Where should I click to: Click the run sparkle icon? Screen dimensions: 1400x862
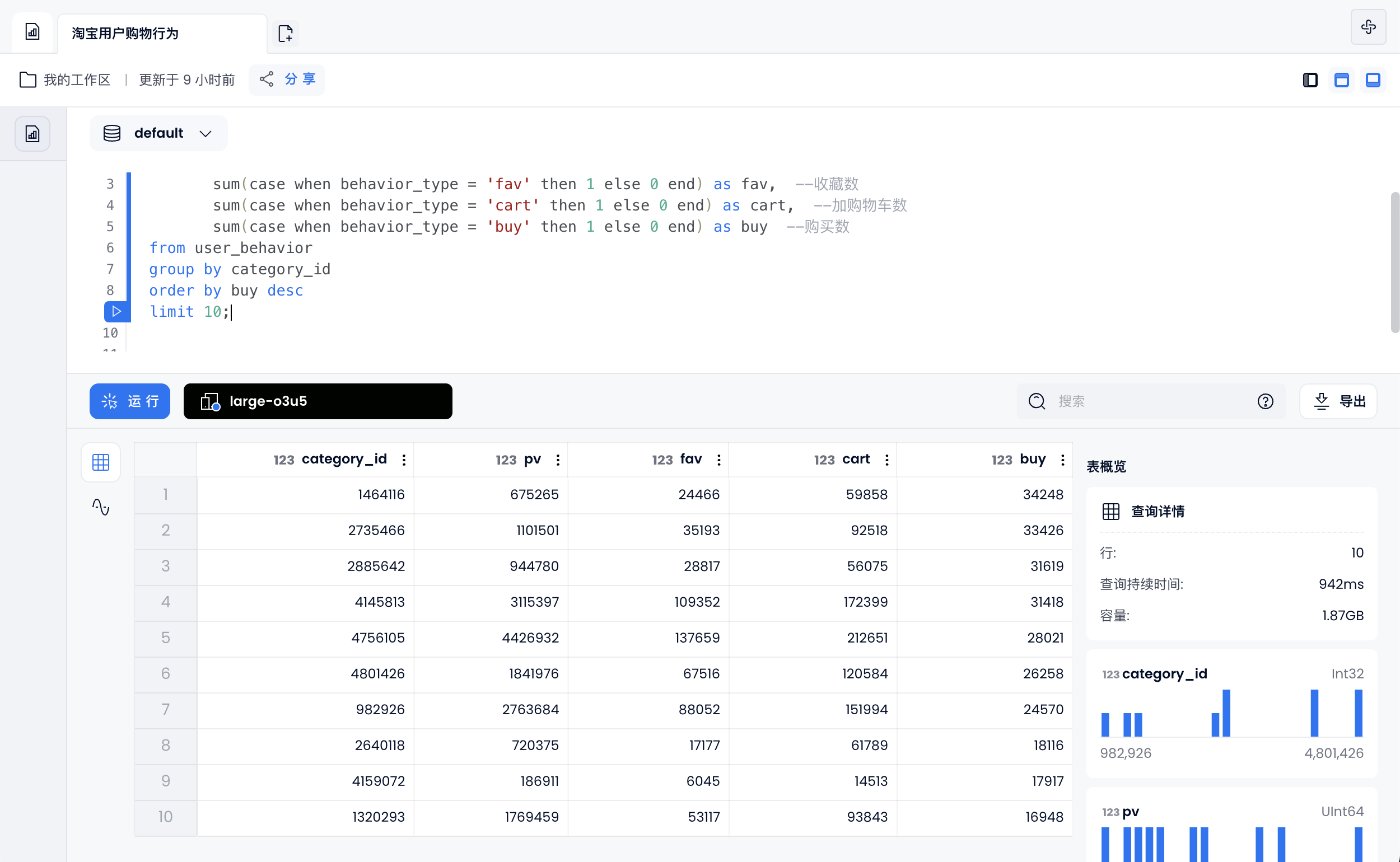[x=110, y=401]
